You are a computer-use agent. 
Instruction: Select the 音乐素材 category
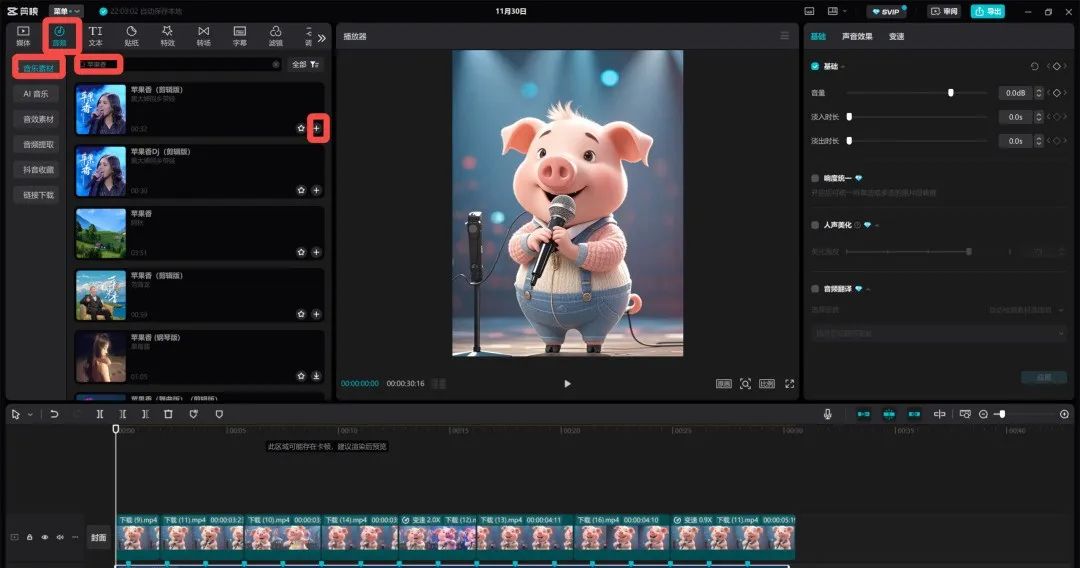(x=39, y=68)
